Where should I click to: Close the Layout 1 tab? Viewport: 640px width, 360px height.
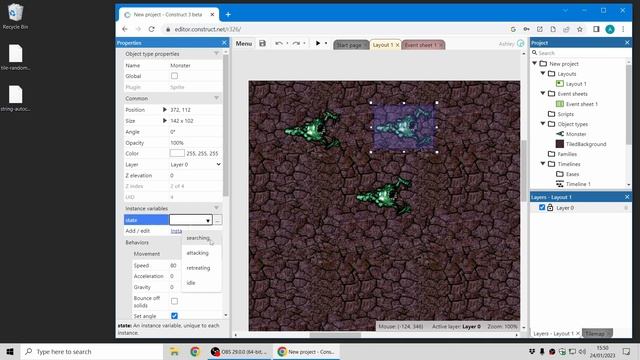click(397, 45)
